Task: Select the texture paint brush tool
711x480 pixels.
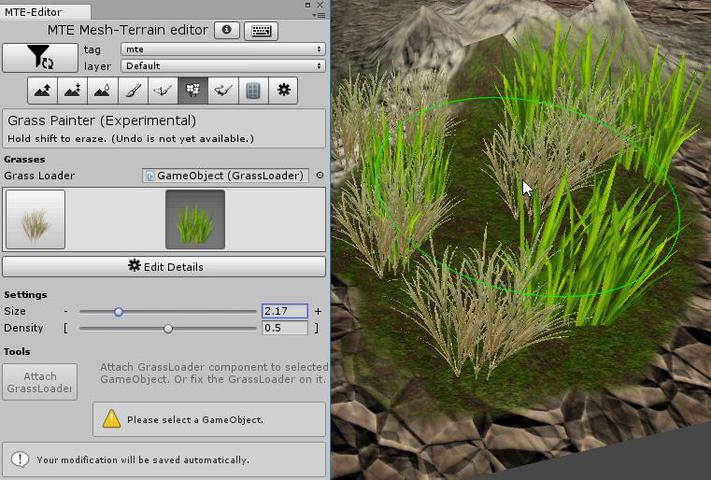Action: tap(132, 91)
